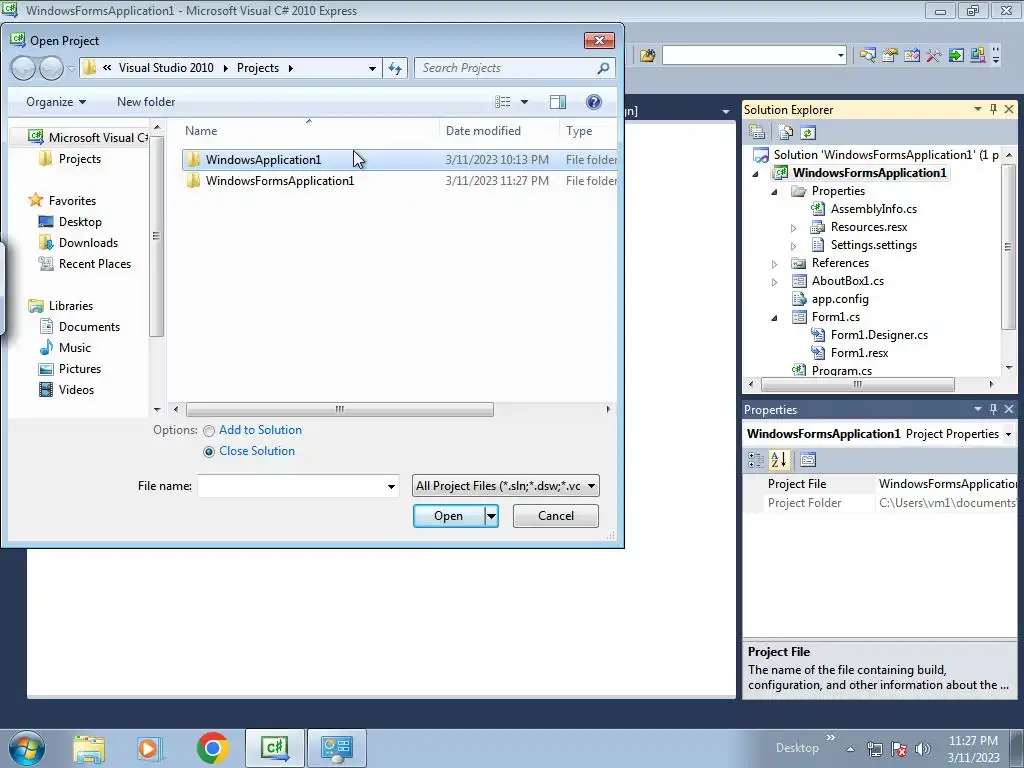Pin the Solution Explorer panel
1024x768 pixels.
click(993, 109)
